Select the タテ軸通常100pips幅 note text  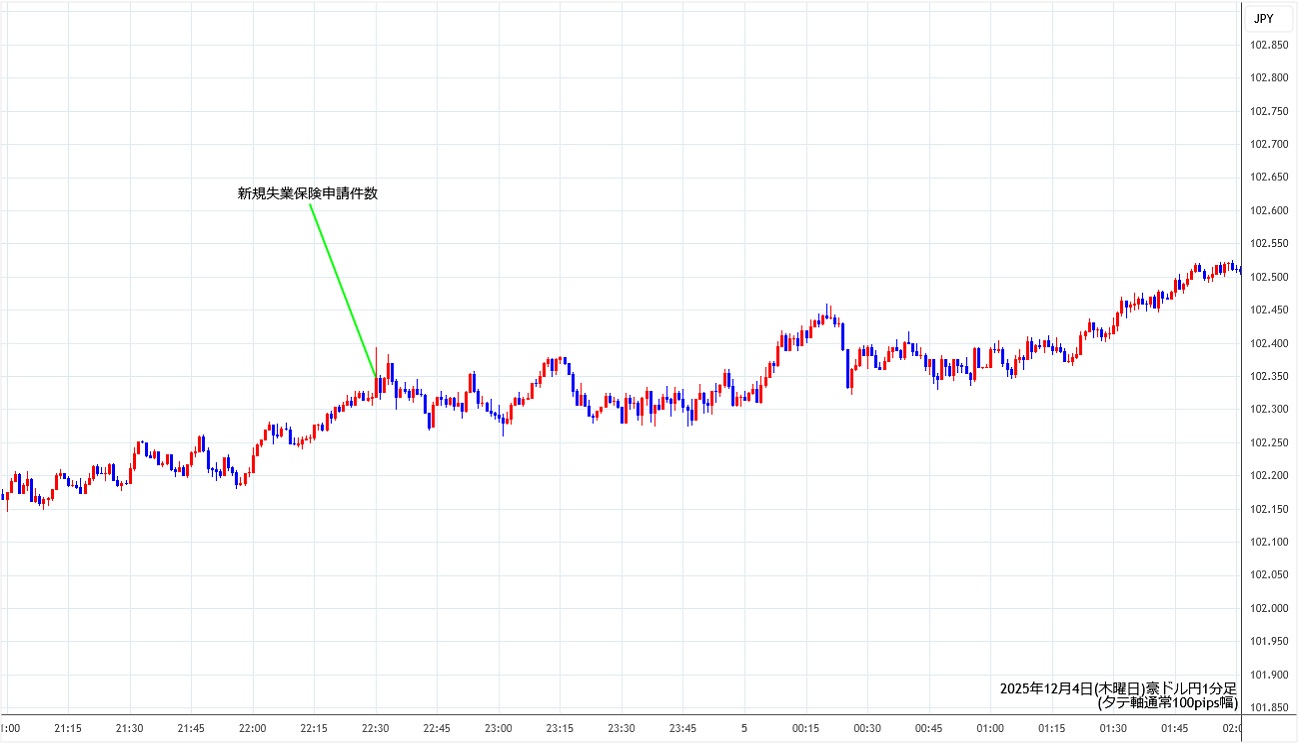[x=1167, y=703]
